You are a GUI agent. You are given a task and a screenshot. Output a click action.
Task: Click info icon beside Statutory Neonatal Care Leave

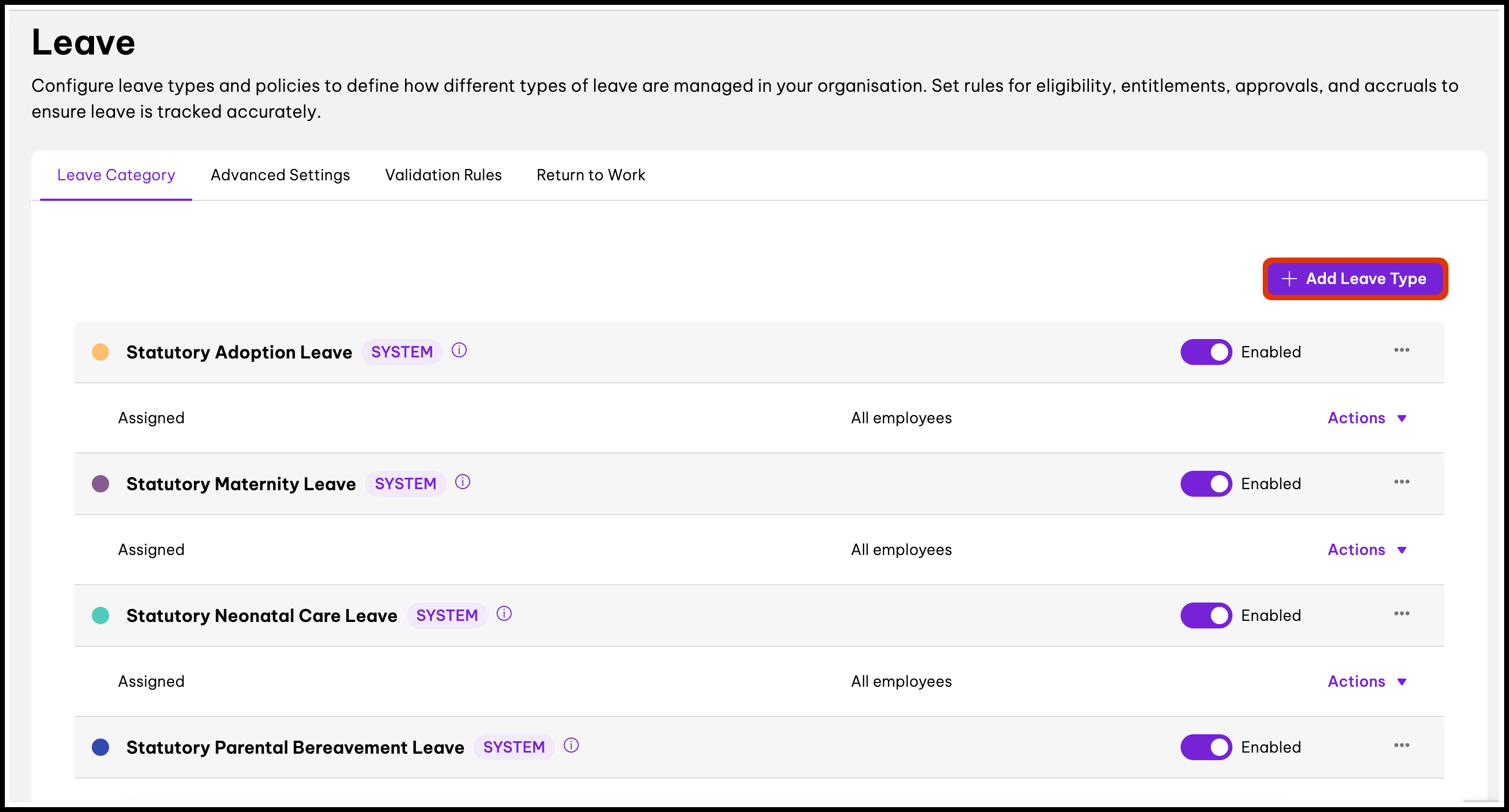tap(504, 613)
